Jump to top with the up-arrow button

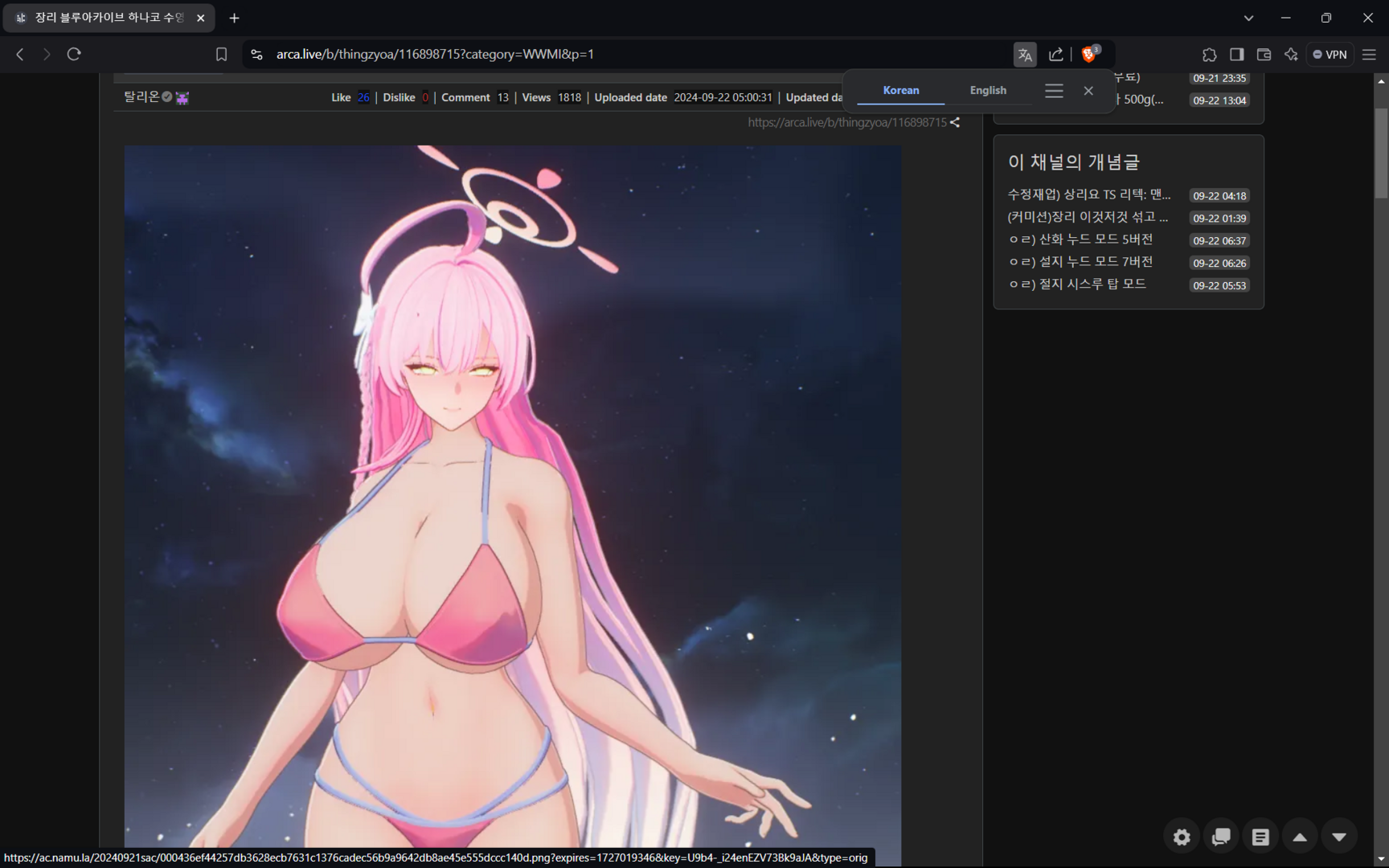tap(1300, 837)
